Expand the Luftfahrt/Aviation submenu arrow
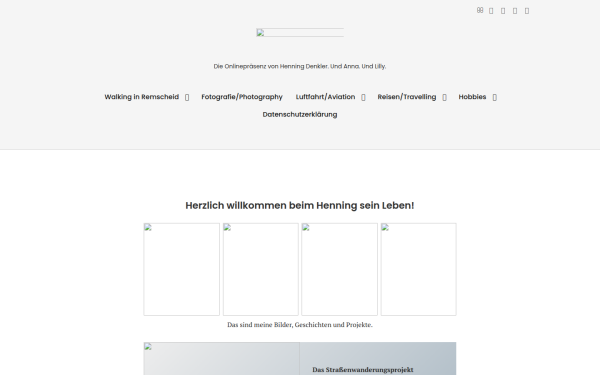 (364, 98)
